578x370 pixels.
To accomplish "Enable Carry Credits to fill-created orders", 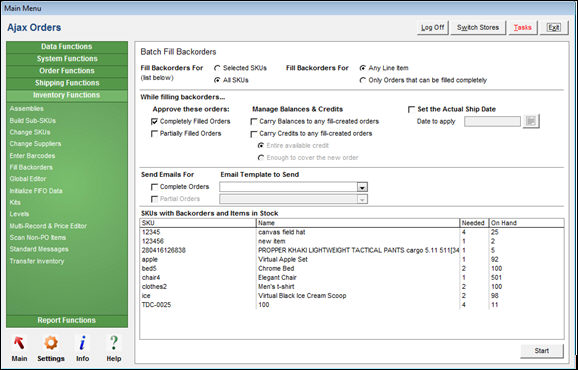I will tap(254, 134).
